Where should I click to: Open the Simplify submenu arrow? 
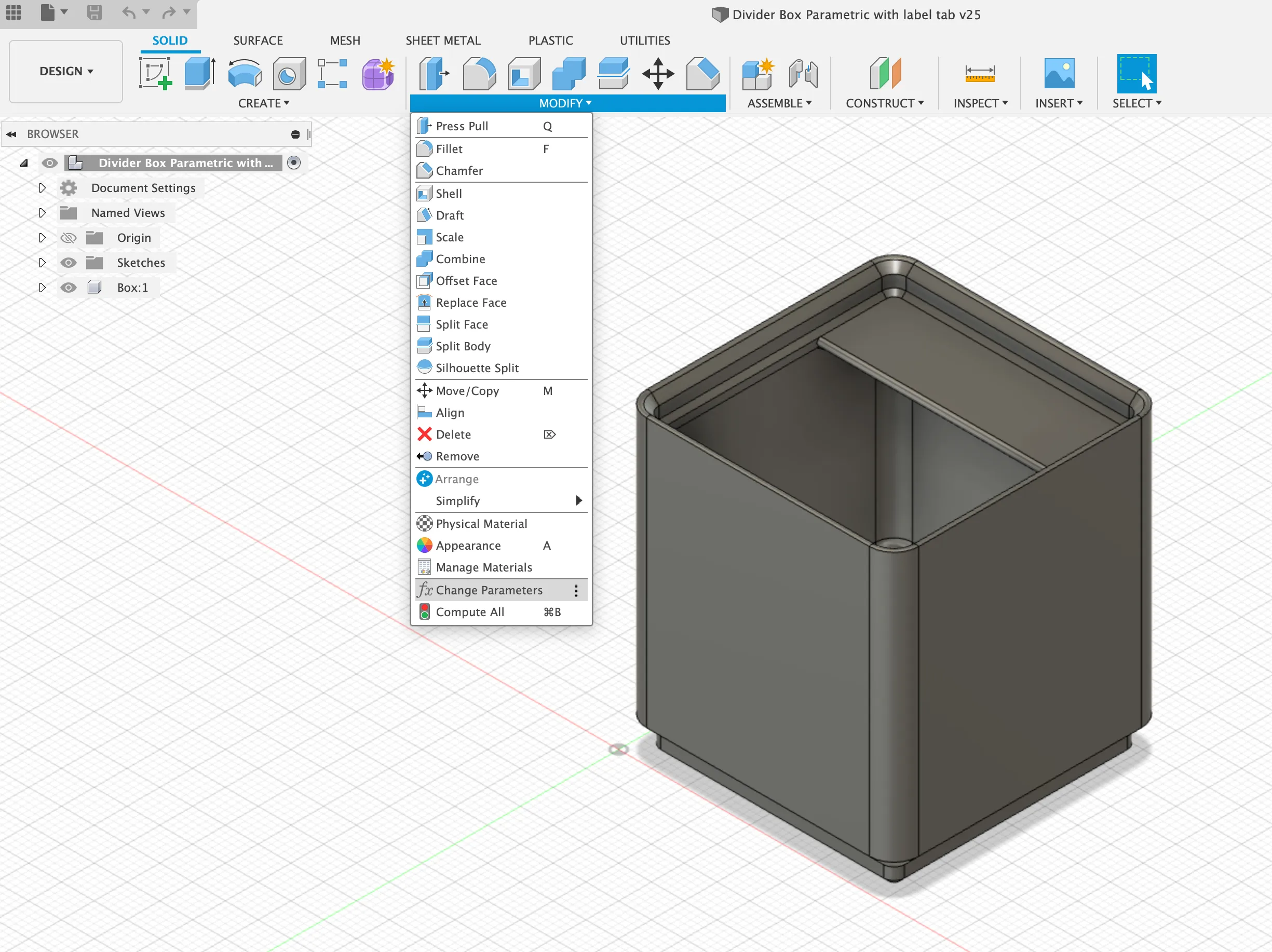[x=578, y=501]
